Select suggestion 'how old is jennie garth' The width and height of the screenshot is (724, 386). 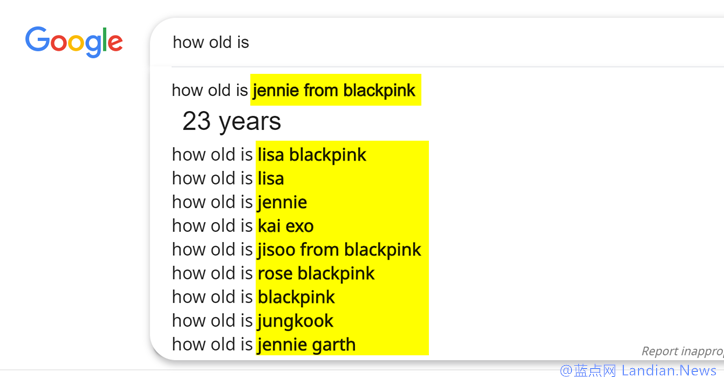point(264,344)
